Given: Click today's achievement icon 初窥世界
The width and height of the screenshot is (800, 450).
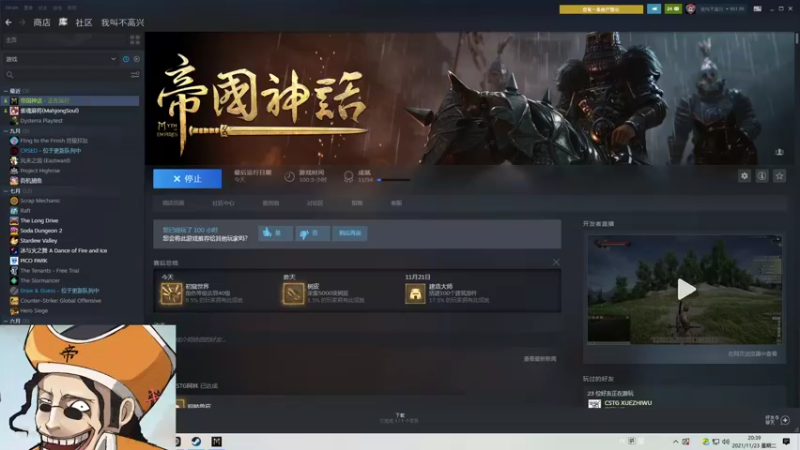Looking at the screenshot, I should point(171,293).
